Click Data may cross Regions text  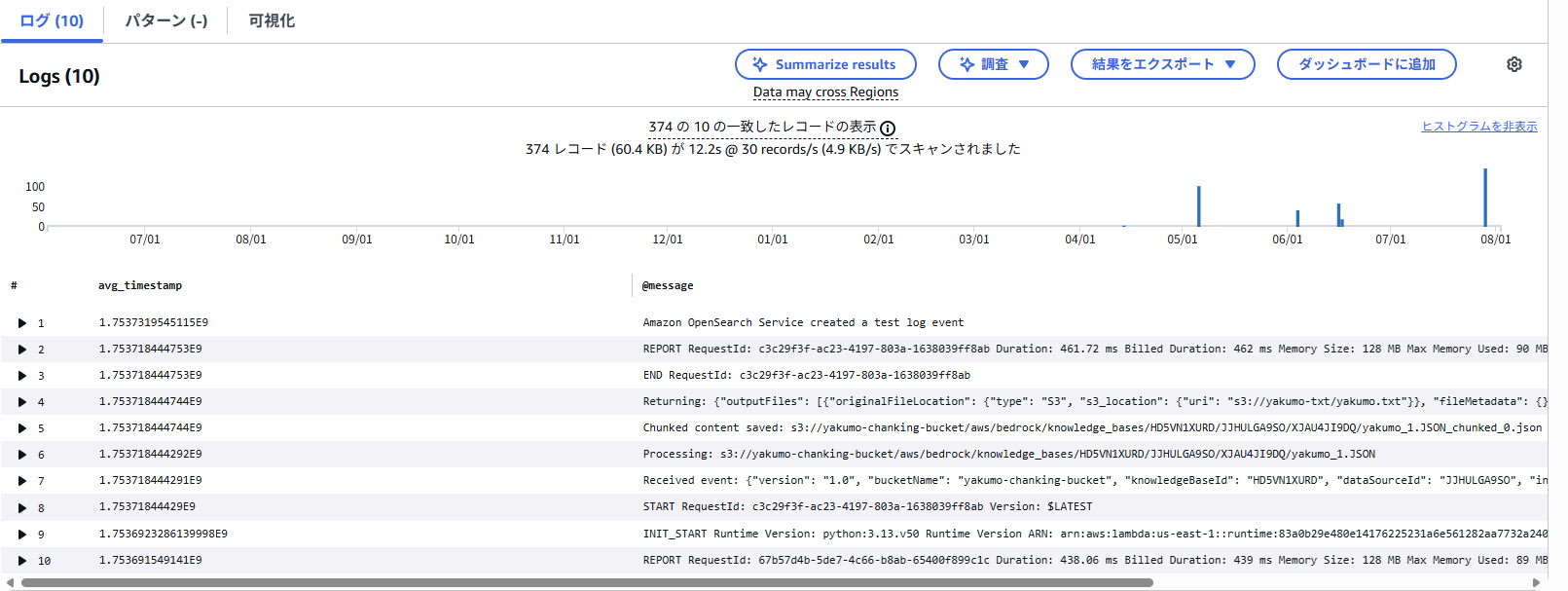click(x=825, y=92)
